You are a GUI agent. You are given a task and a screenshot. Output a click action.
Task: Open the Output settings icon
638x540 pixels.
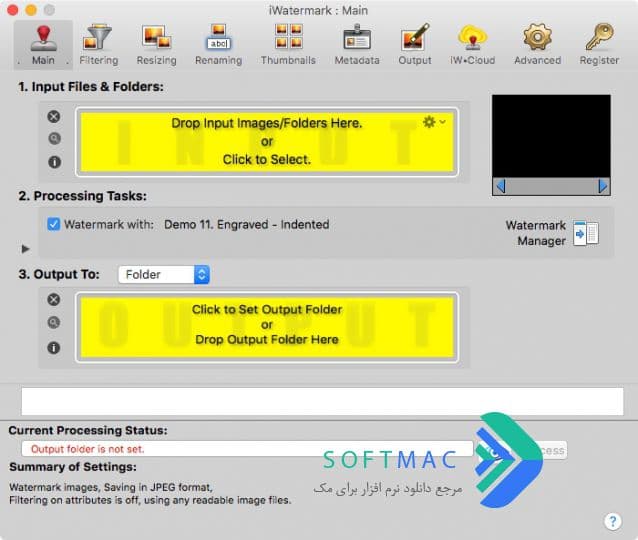click(415, 37)
